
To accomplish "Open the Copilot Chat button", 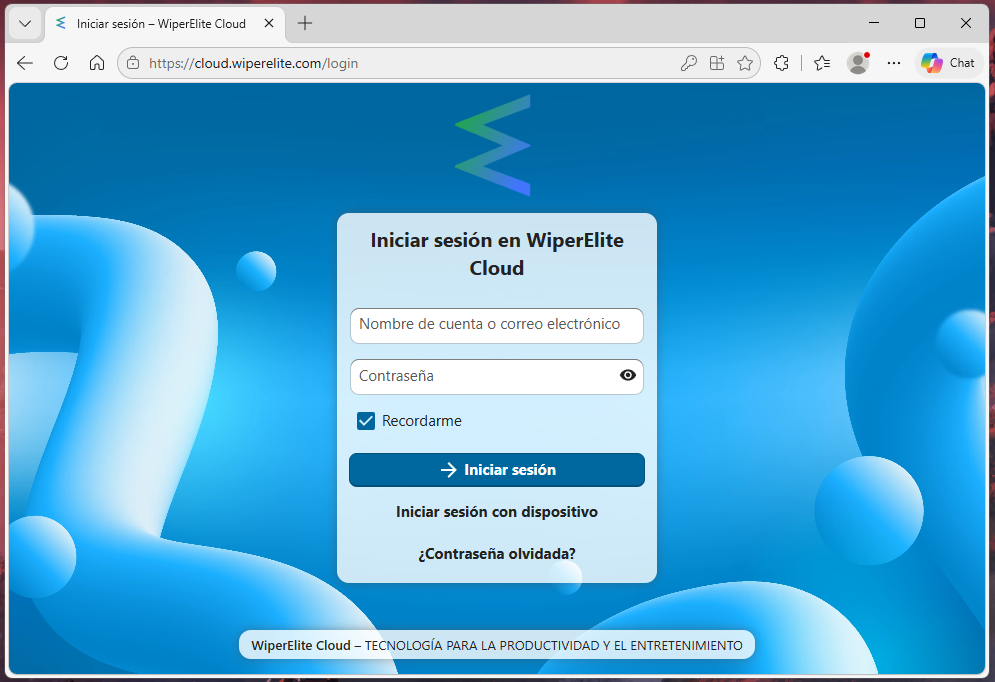I will pyautogui.click(x=949, y=63).
